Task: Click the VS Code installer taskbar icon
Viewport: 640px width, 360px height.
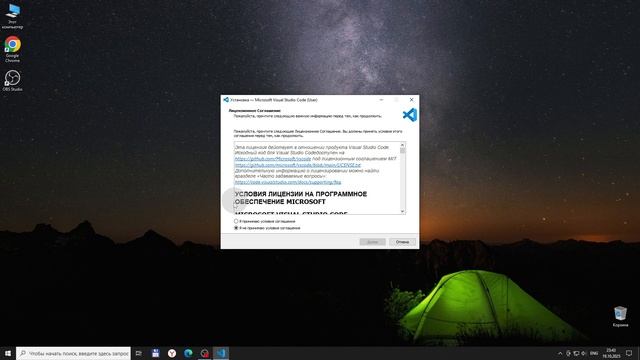Action: click(221, 353)
